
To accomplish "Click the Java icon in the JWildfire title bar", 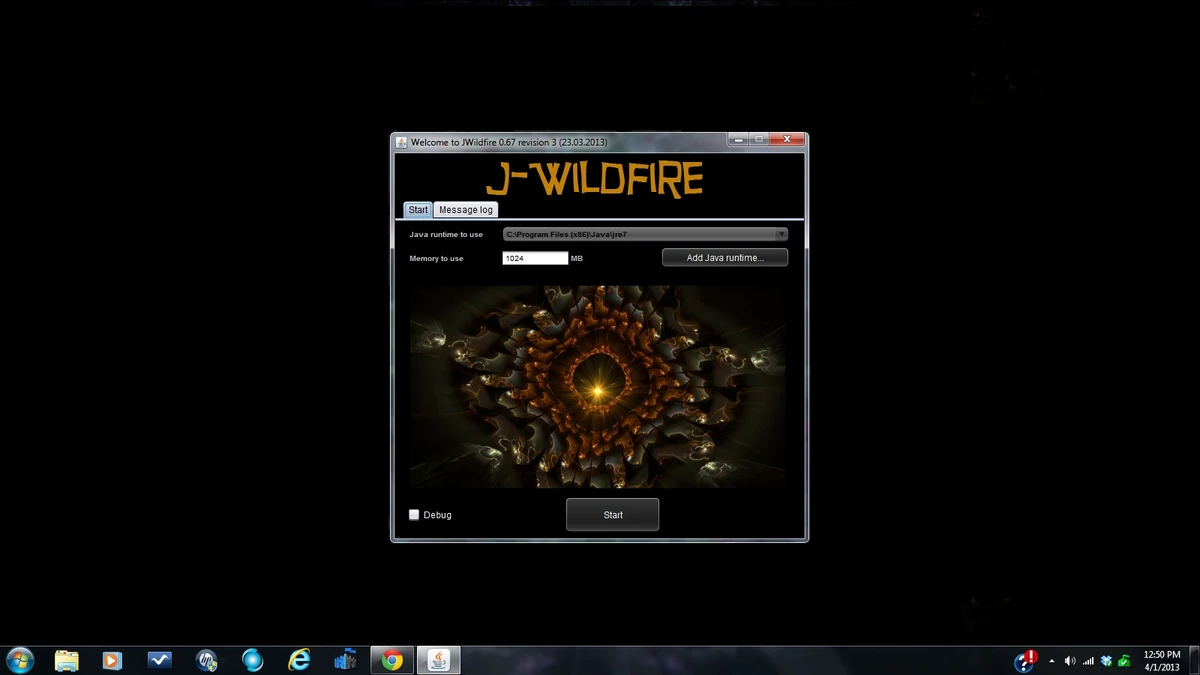I will tap(400, 141).
